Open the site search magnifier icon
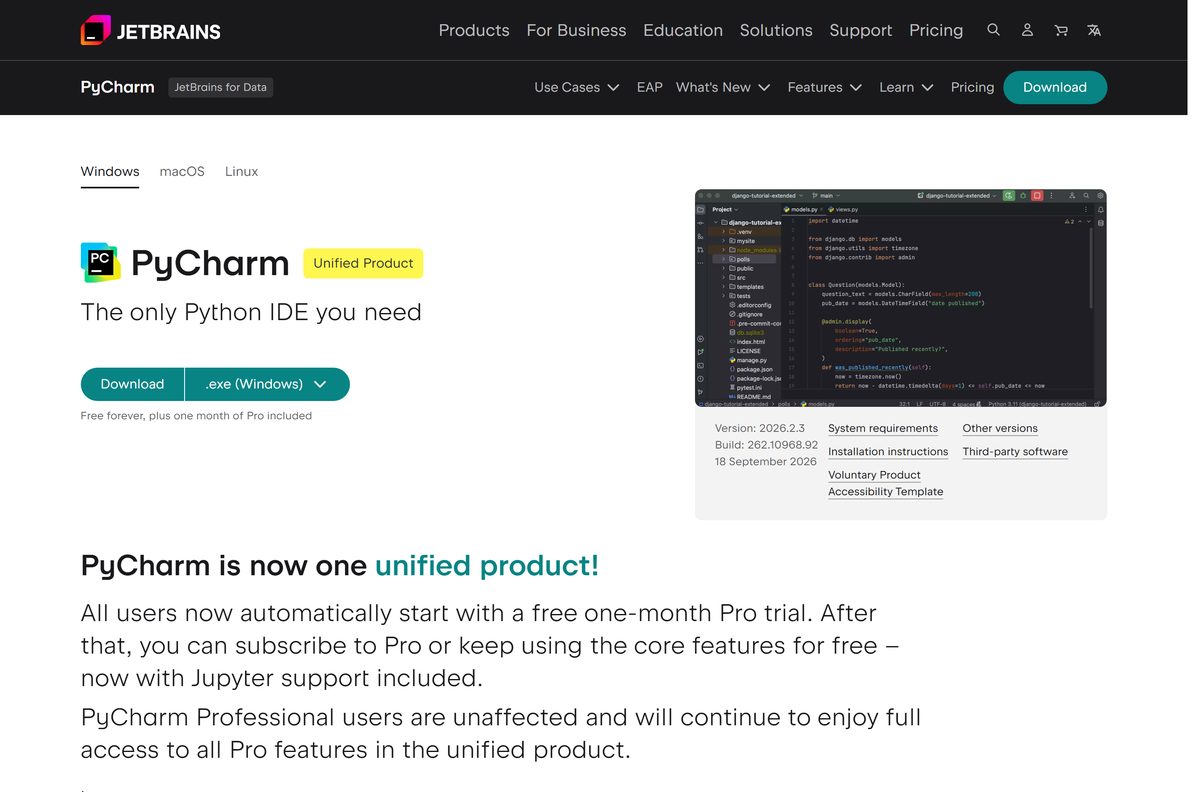The image size is (1200, 792). pyautogui.click(x=993, y=30)
